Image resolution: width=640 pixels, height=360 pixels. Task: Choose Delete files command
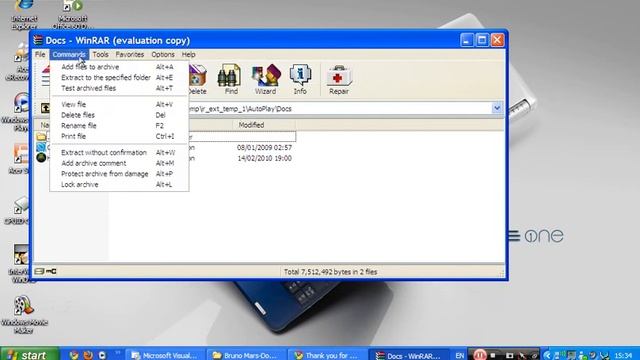click(119, 115)
